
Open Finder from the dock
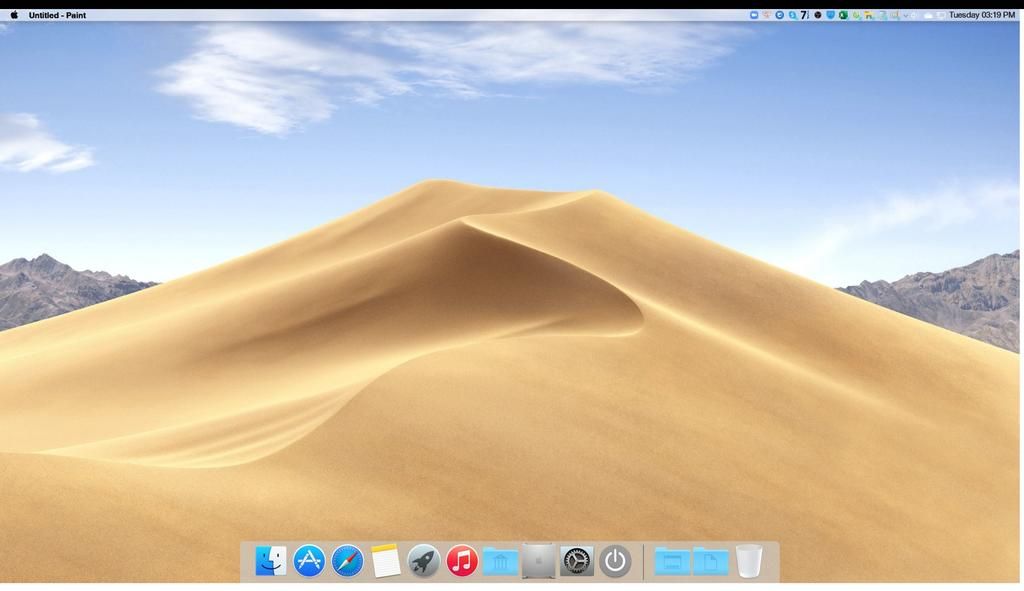270,560
